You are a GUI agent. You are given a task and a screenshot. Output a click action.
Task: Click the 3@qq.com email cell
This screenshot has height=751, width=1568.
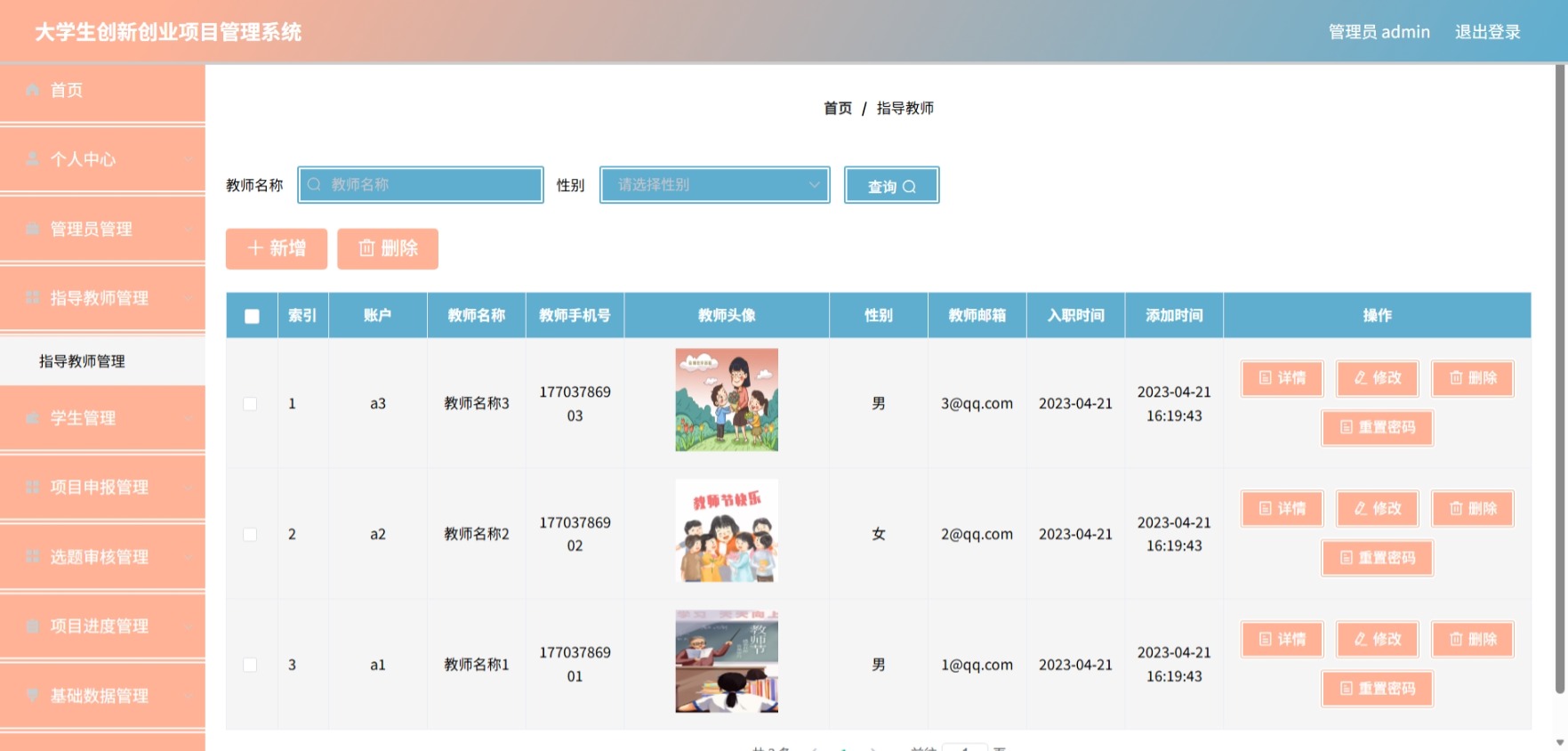click(977, 404)
